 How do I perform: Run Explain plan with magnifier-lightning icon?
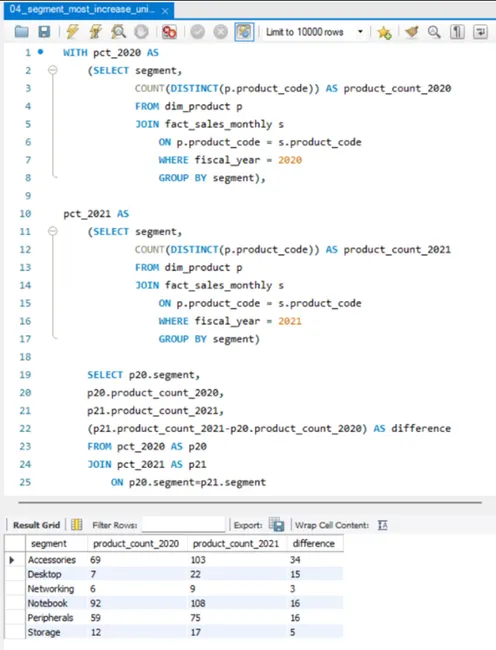[x=119, y=32]
